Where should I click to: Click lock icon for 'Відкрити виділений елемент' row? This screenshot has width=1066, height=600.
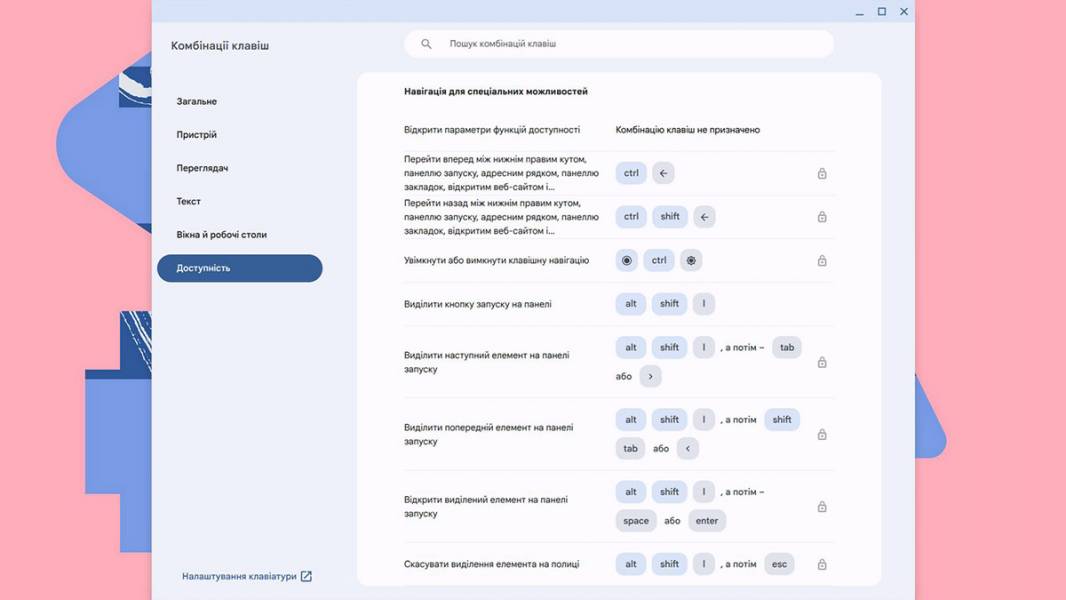(x=822, y=507)
